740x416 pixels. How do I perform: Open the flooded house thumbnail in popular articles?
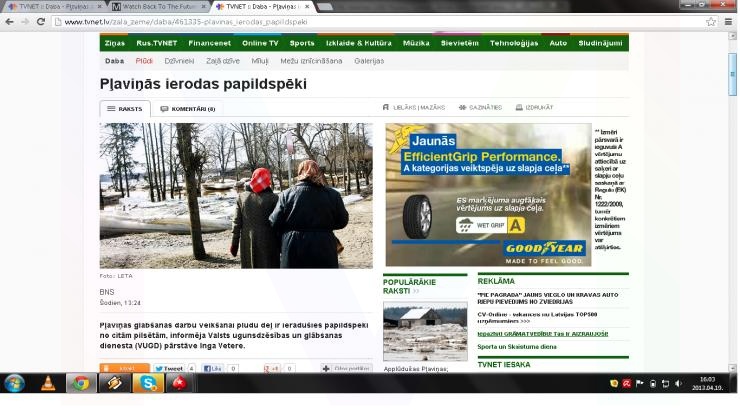(x=425, y=331)
